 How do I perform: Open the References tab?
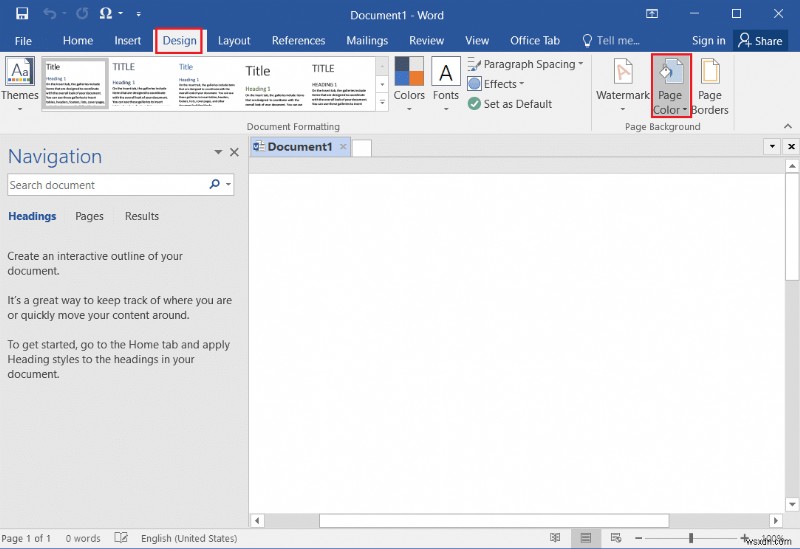tap(298, 41)
